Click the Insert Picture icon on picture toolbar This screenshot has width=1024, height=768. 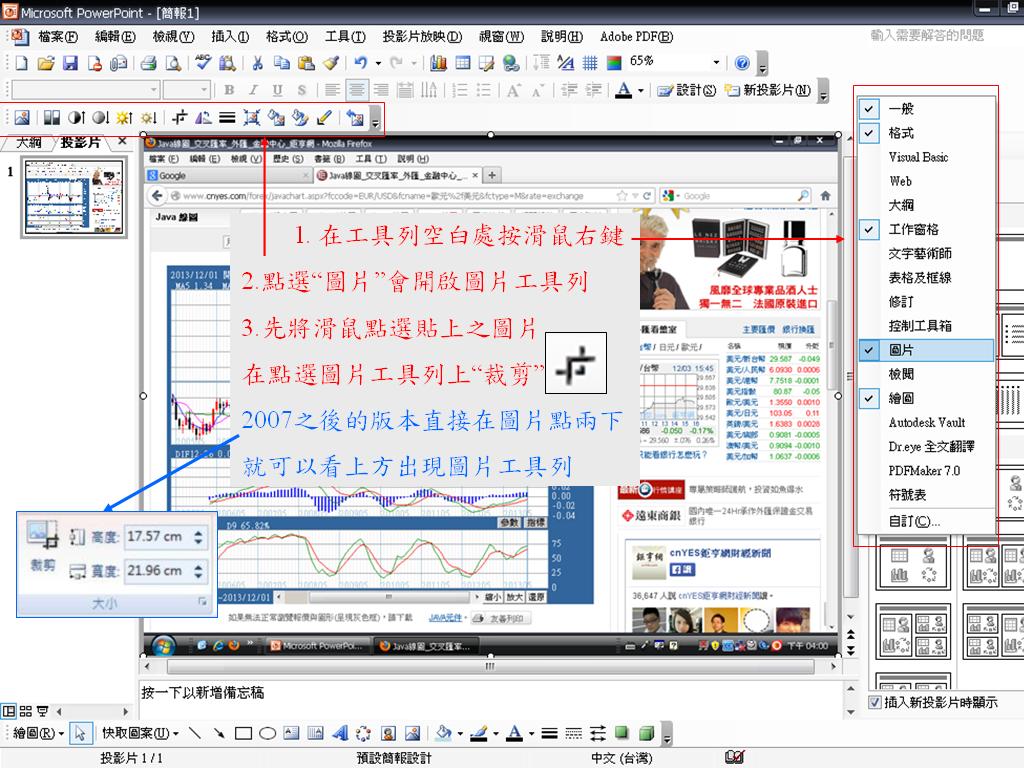pos(22,118)
